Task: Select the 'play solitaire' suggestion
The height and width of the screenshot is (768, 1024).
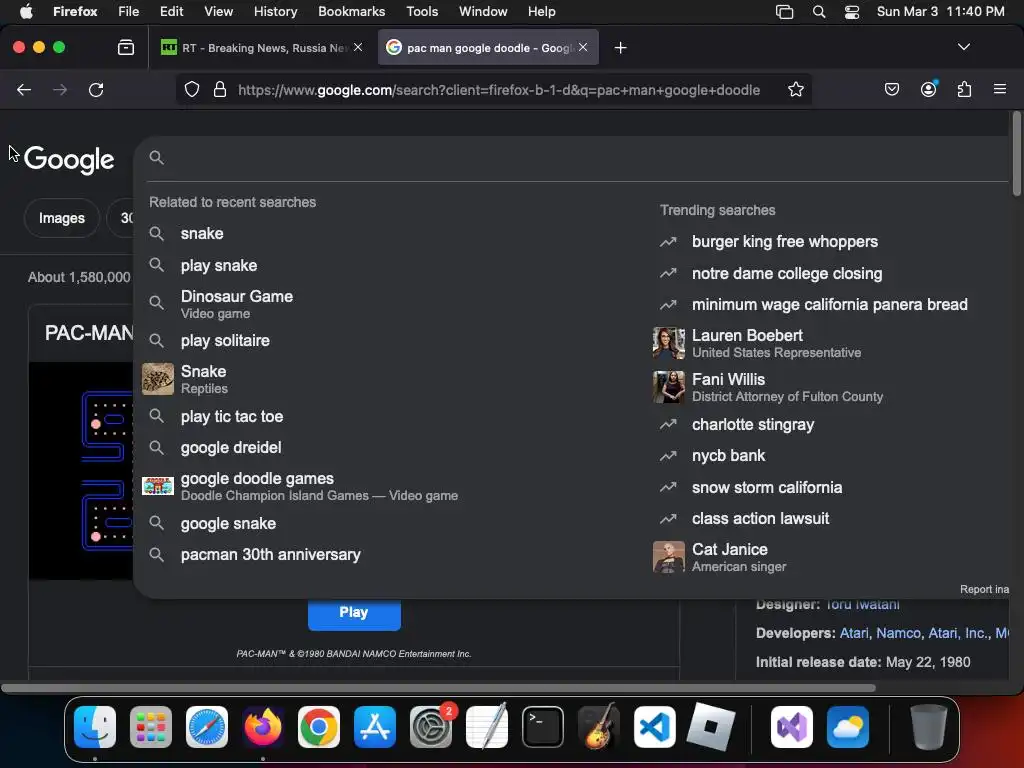Action: pyautogui.click(x=225, y=340)
